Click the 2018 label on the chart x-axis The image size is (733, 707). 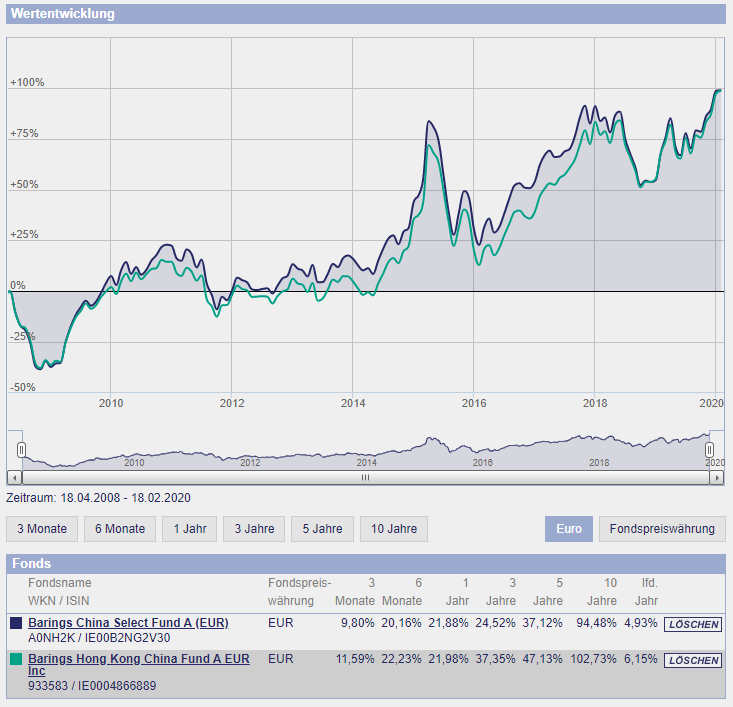(x=595, y=403)
